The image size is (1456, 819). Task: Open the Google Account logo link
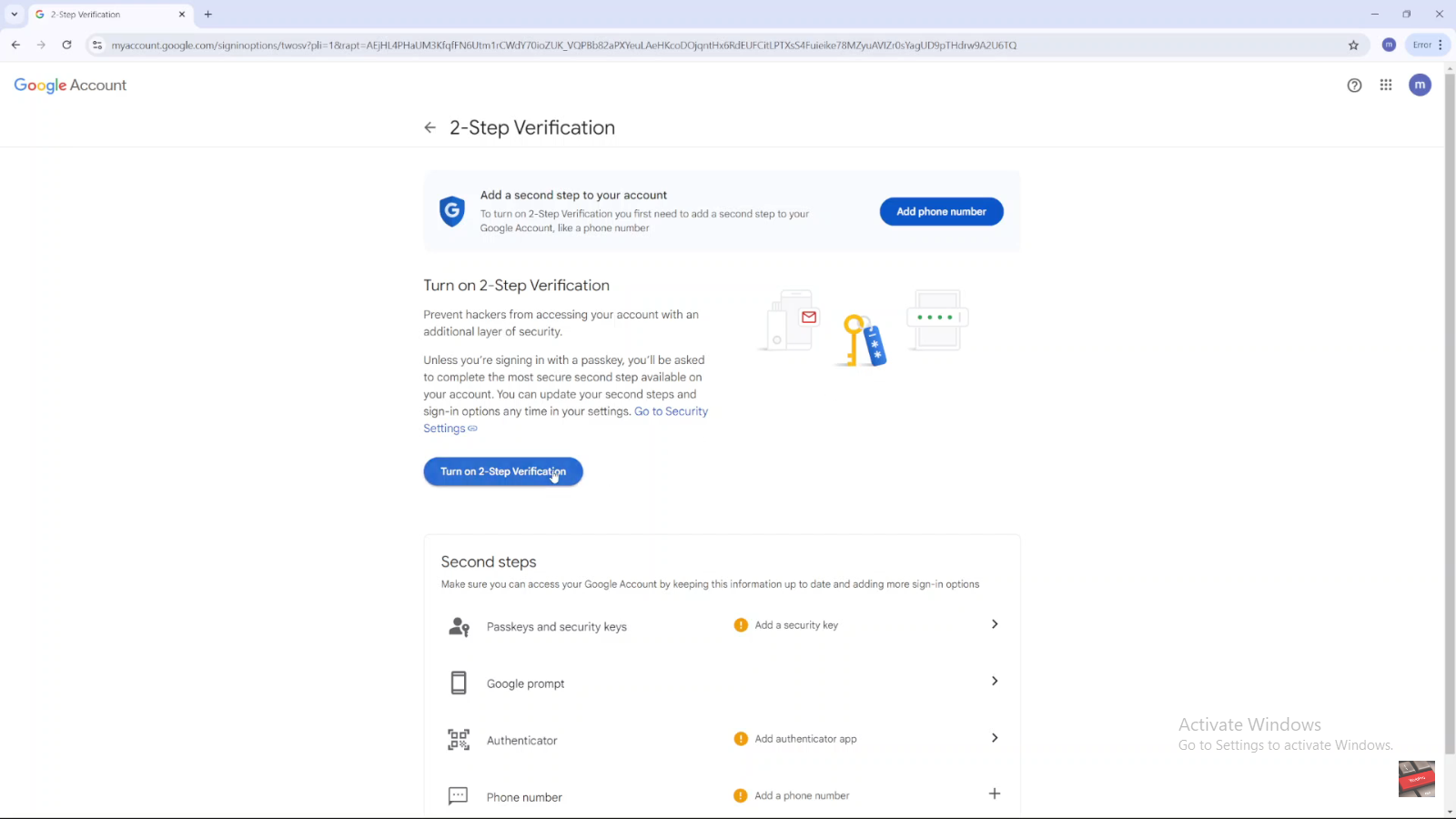click(x=70, y=86)
